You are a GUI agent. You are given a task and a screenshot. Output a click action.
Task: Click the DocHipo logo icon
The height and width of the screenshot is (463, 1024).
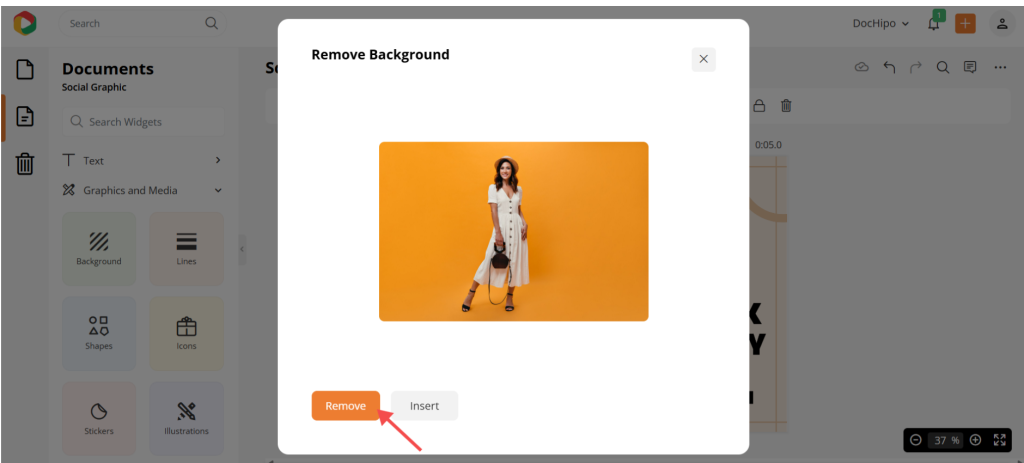point(25,24)
